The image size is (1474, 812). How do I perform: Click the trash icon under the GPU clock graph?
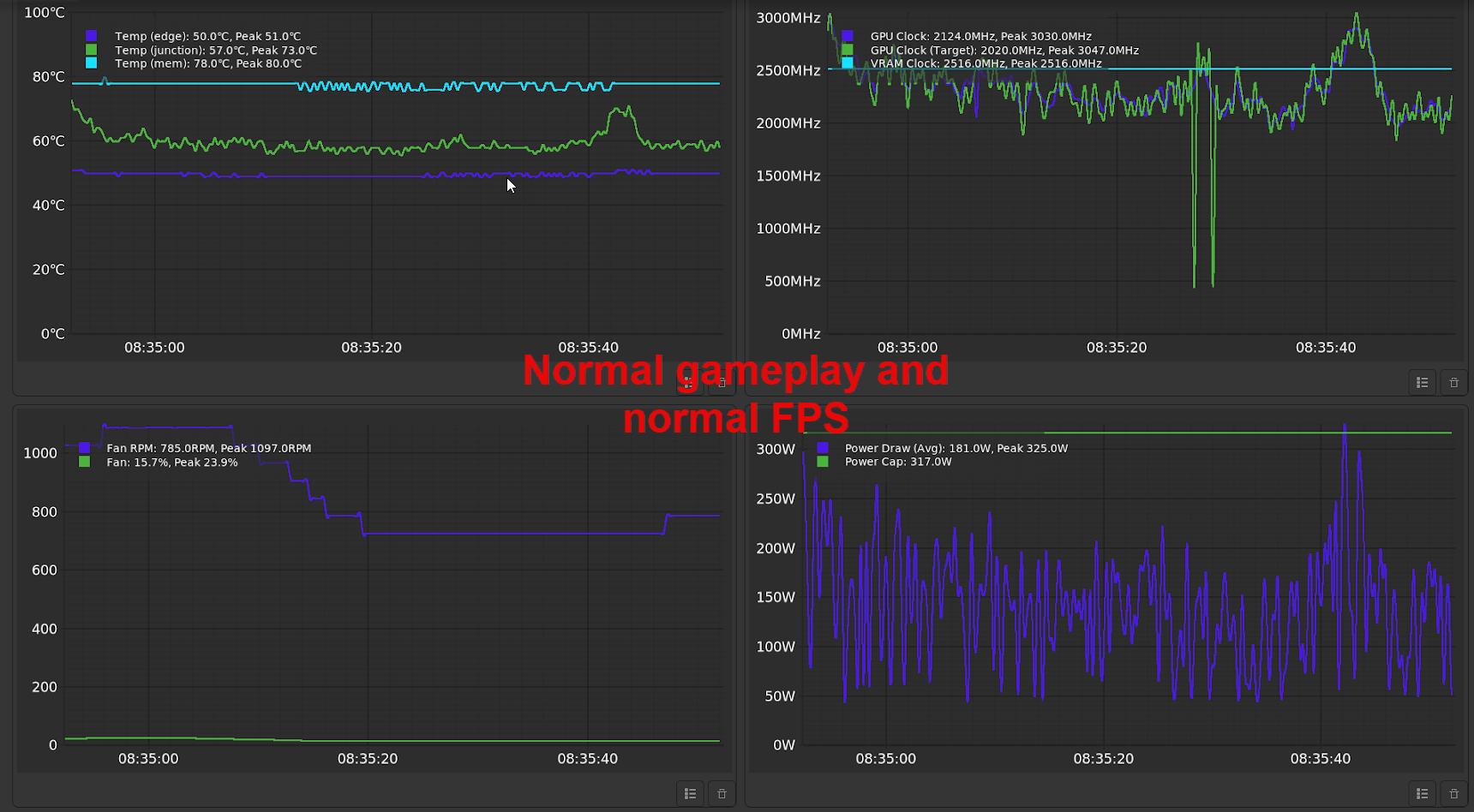(1453, 383)
